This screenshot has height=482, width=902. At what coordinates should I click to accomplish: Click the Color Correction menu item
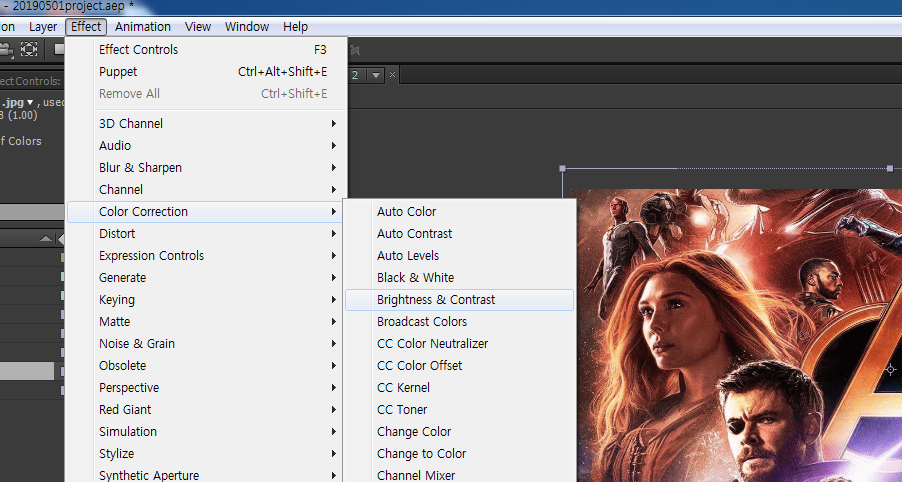pos(207,212)
